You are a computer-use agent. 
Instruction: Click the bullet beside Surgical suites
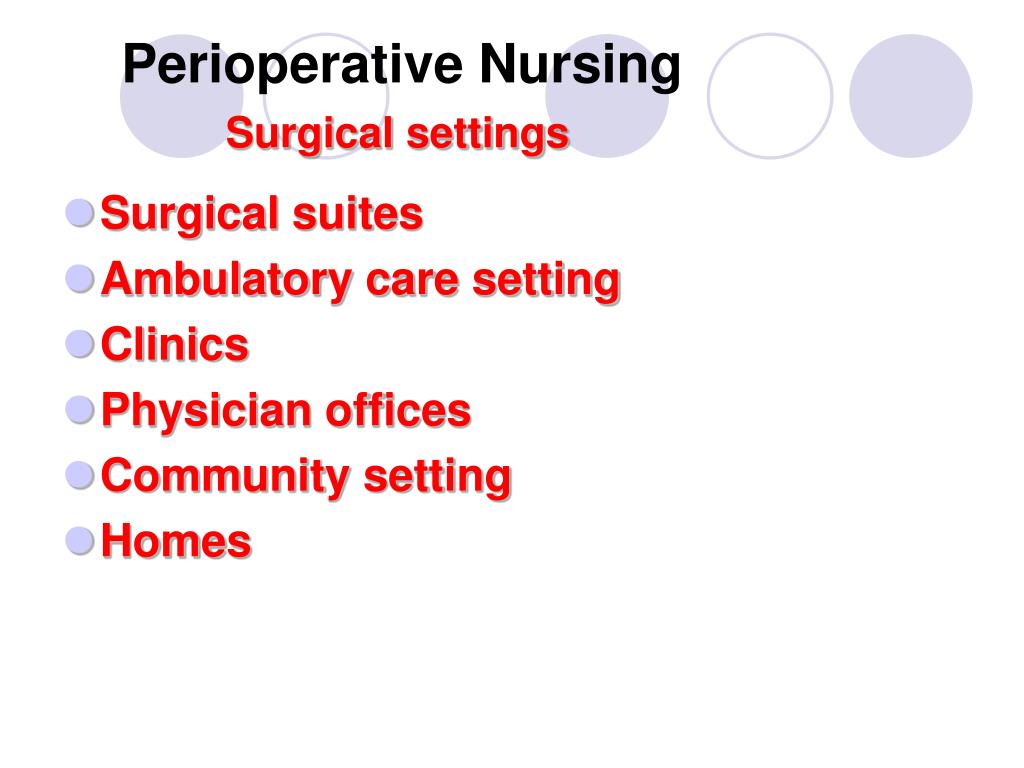point(80,214)
